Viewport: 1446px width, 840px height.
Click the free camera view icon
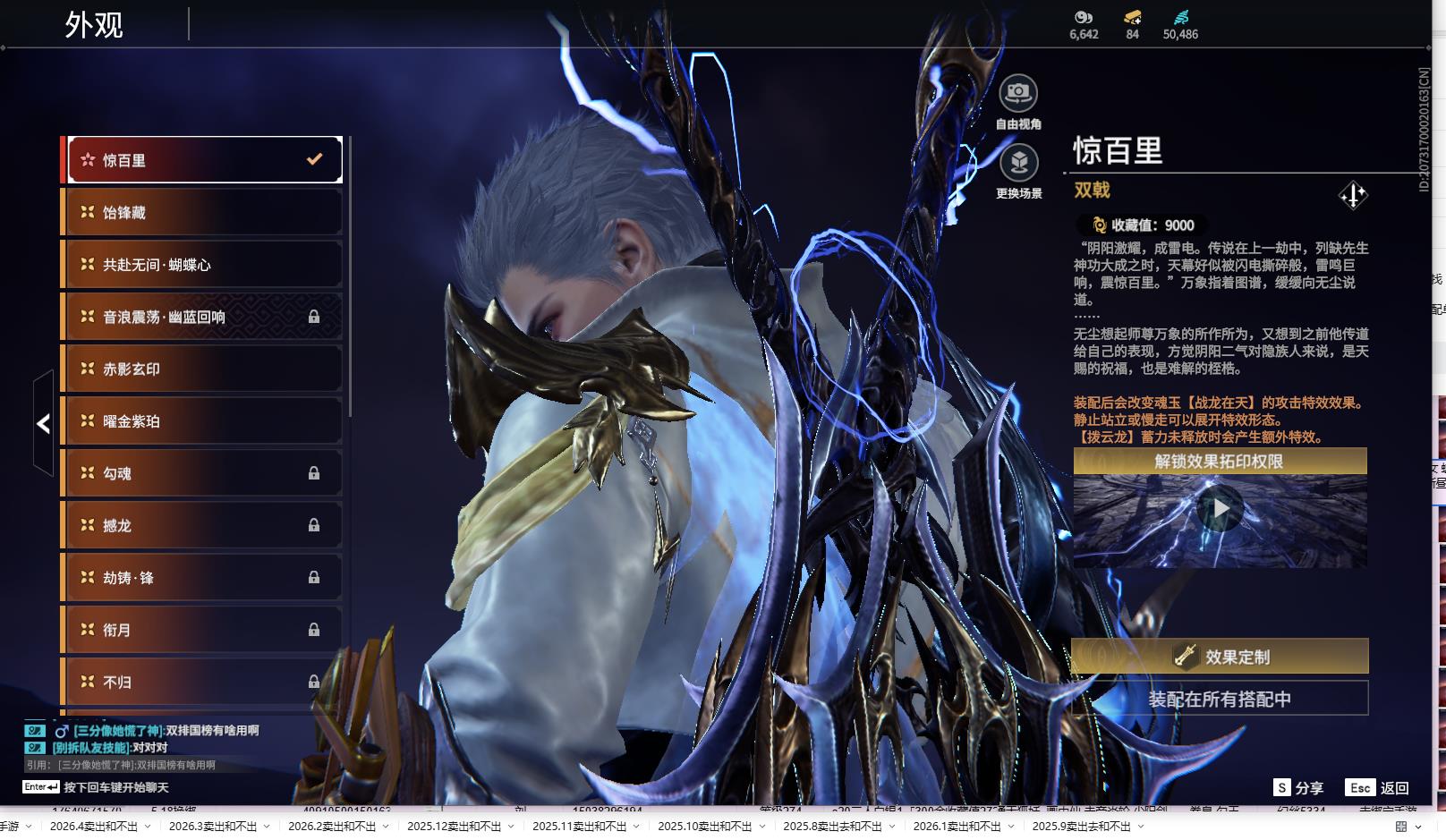tap(1018, 92)
